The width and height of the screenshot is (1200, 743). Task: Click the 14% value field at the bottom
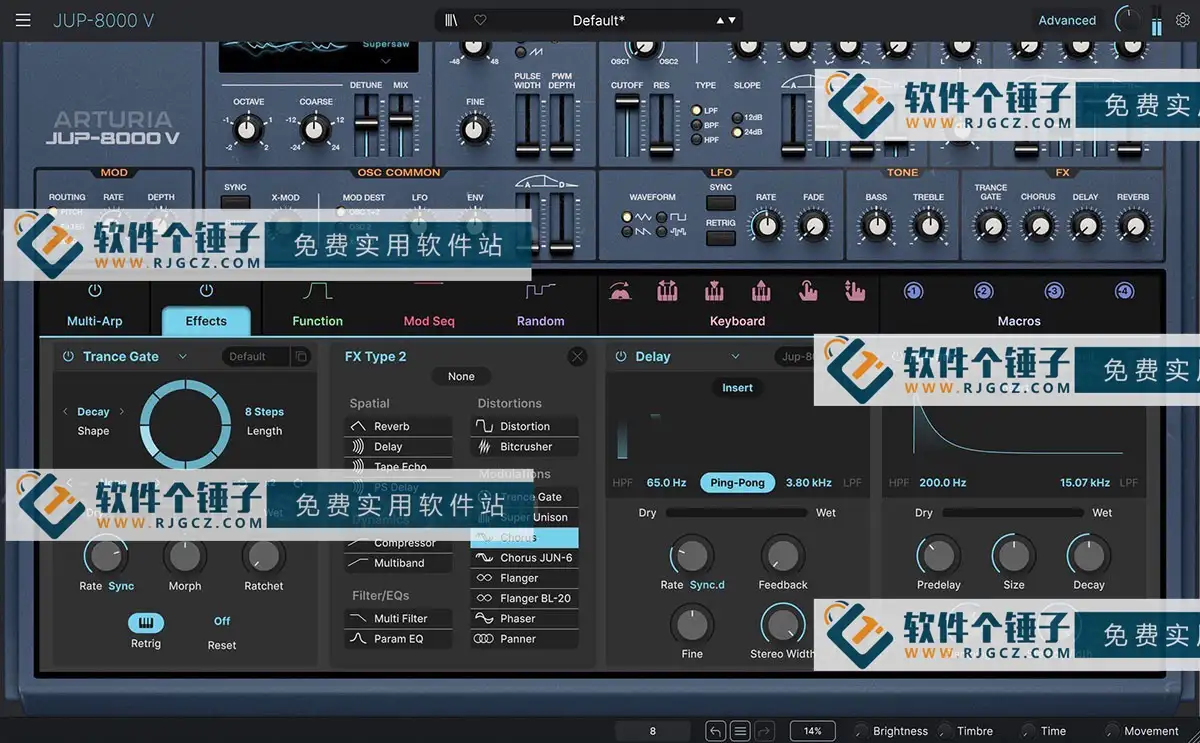click(x=813, y=731)
